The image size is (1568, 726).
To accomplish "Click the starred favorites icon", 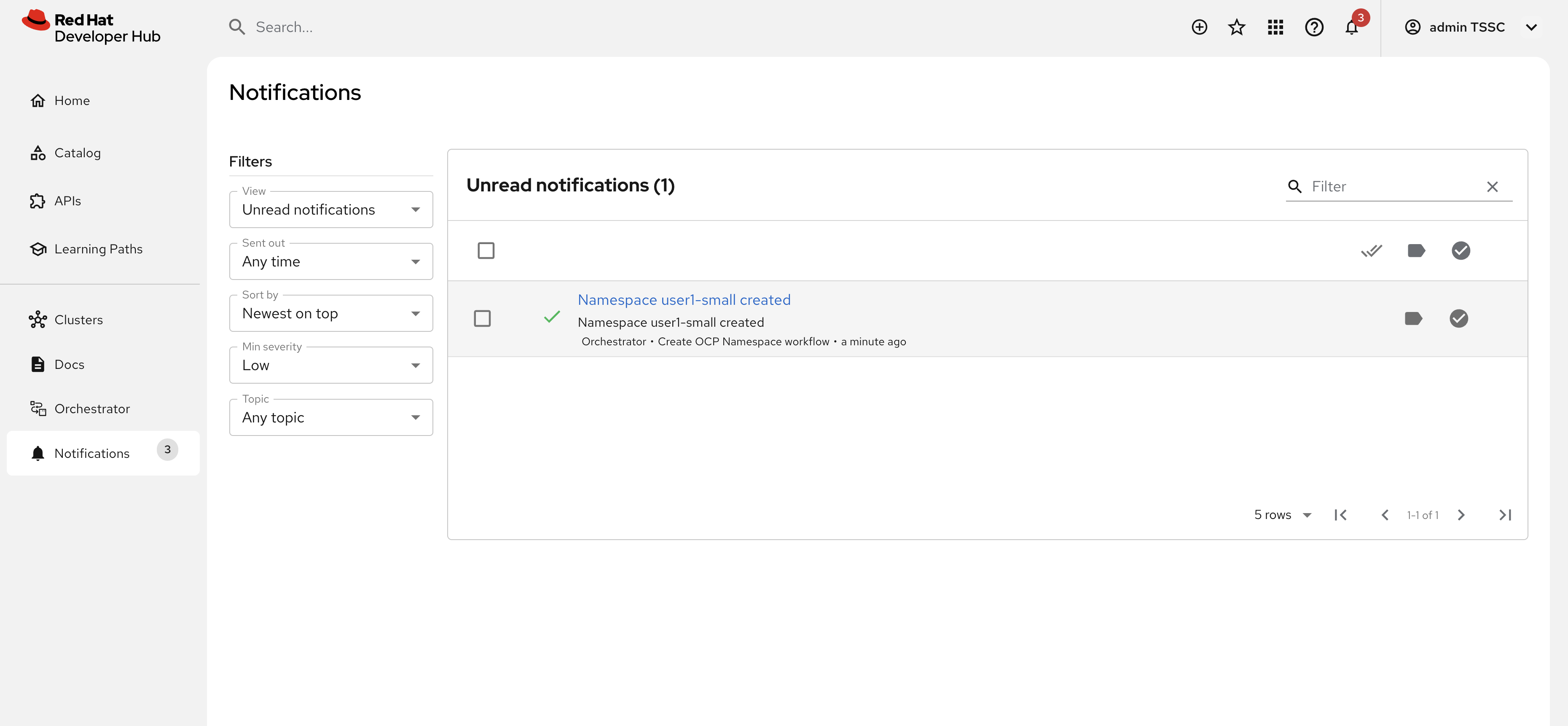I will [x=1236, y=27].
